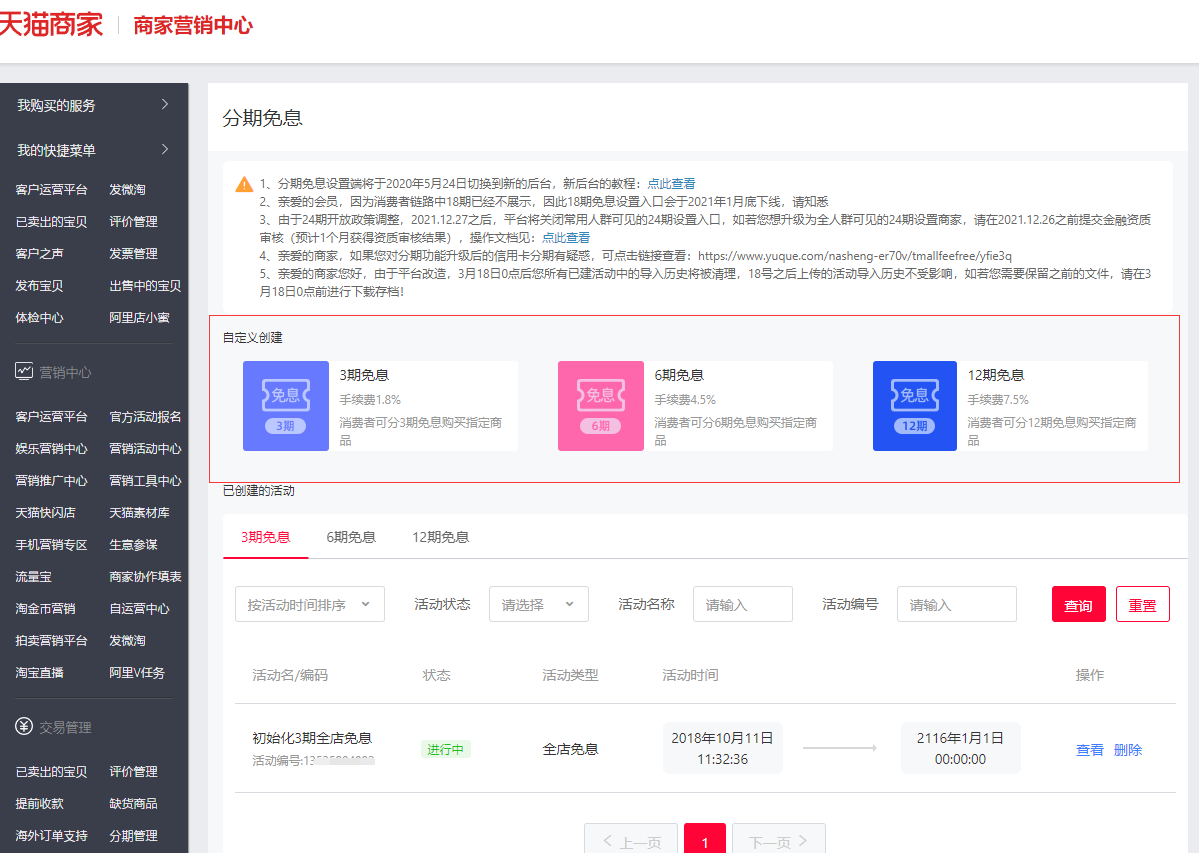Open 淘金币营销 in sidebar

pyautogui.click(x=45, y=609)
